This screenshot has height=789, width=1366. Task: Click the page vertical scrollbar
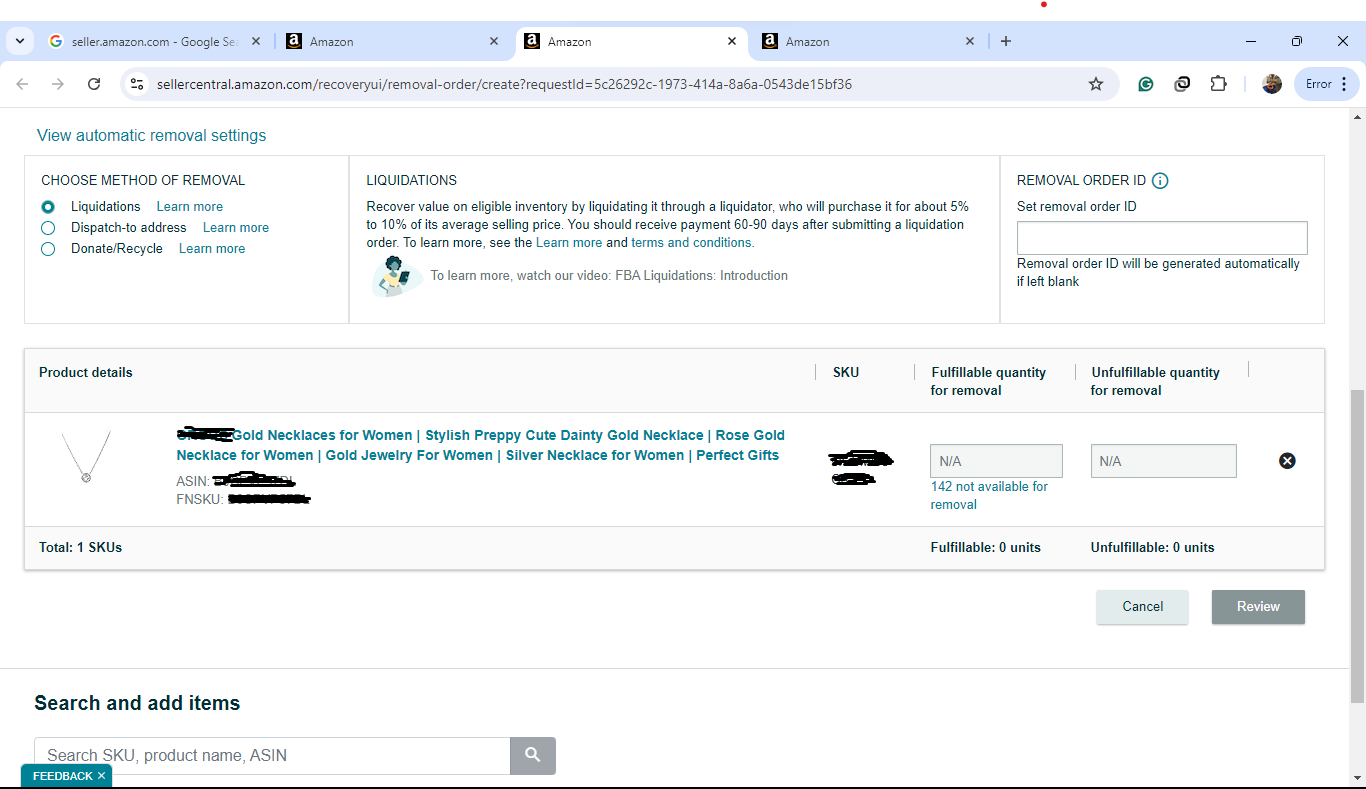pyautogui.click(x=1357, y=545)
